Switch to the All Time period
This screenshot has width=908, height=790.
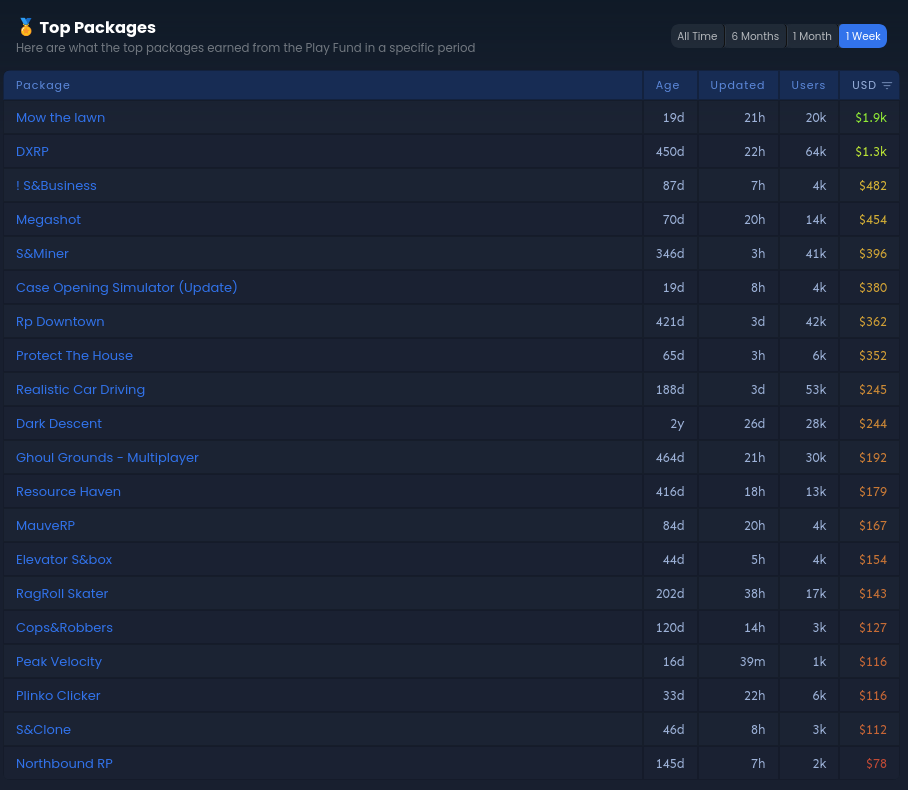pos(697,36)
